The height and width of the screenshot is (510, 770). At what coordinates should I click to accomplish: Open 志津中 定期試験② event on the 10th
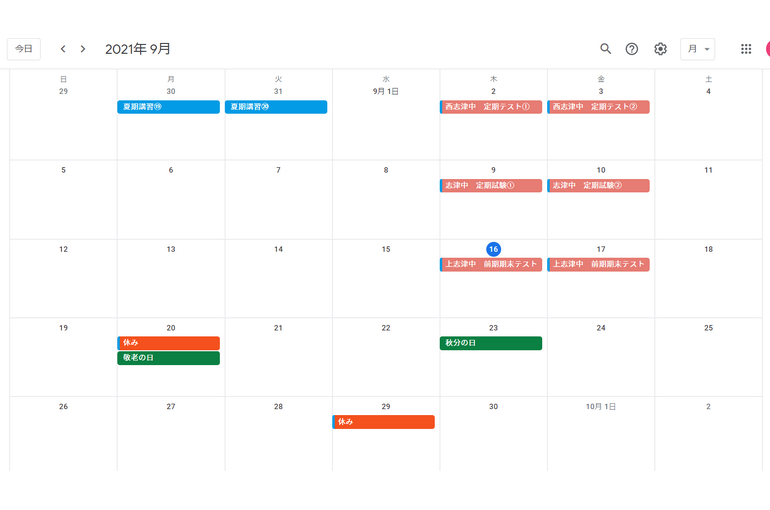click(598, 186)
